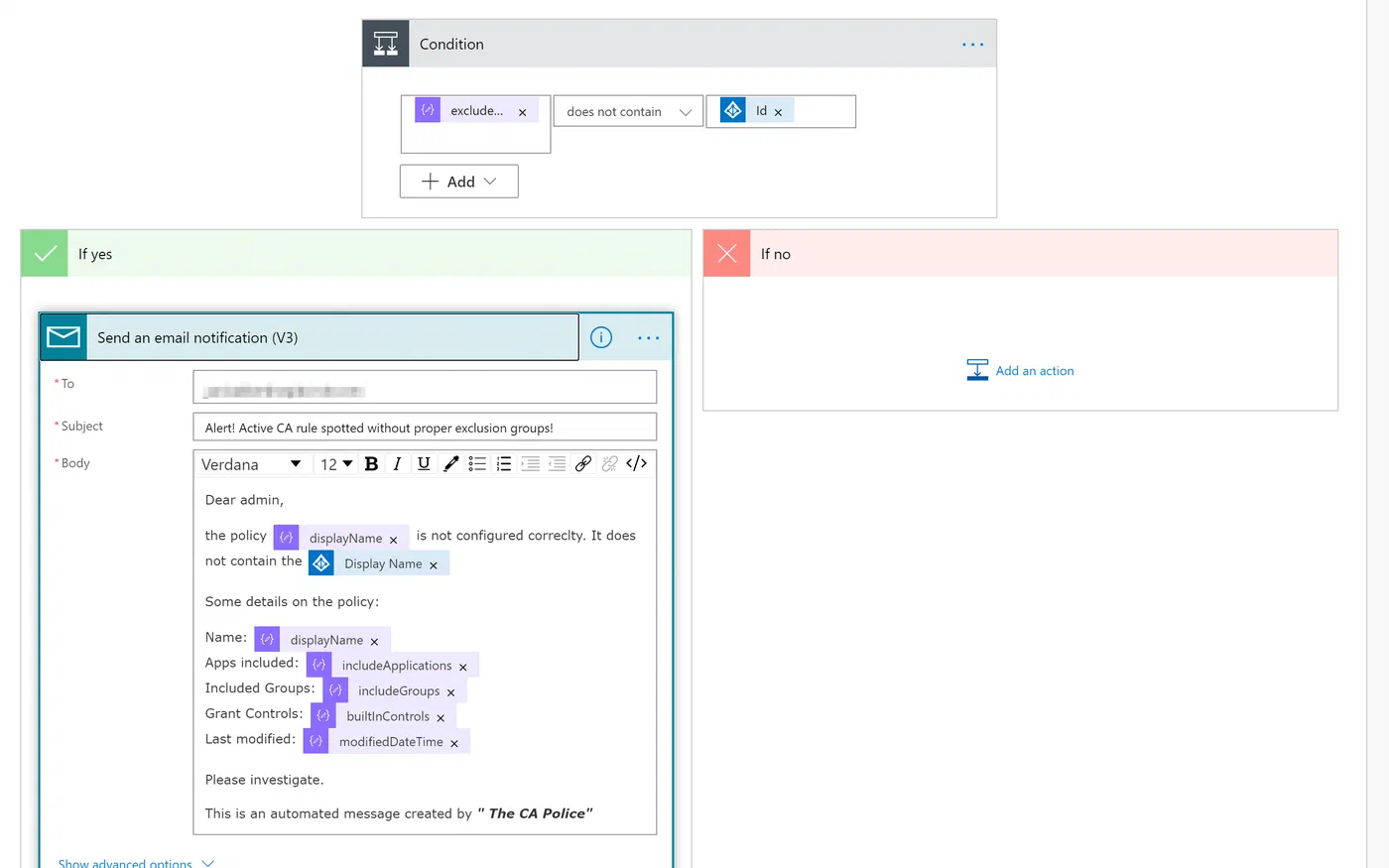The height and width of the screenshot is (868, 1389).
Task: Open the text color pen tool
Action: [450, 463]
